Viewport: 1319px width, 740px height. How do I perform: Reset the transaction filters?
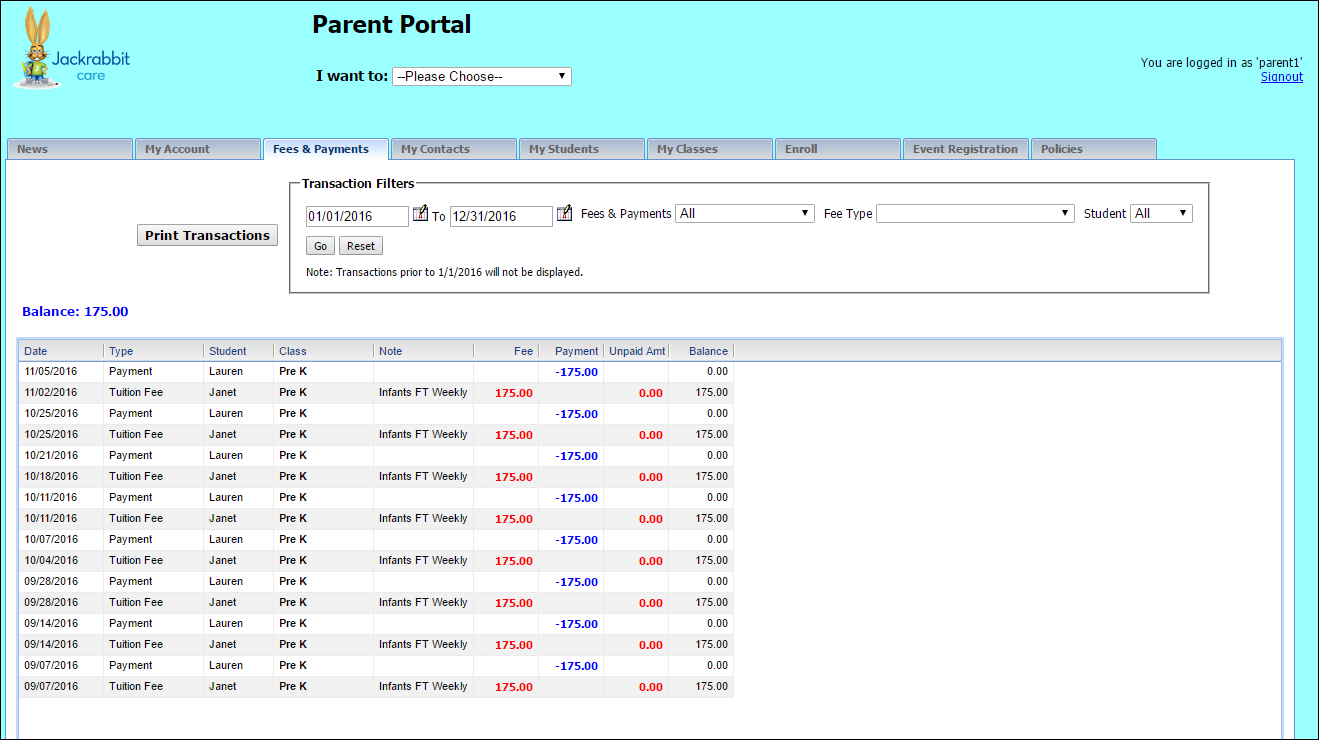click(x=360, y=245)
